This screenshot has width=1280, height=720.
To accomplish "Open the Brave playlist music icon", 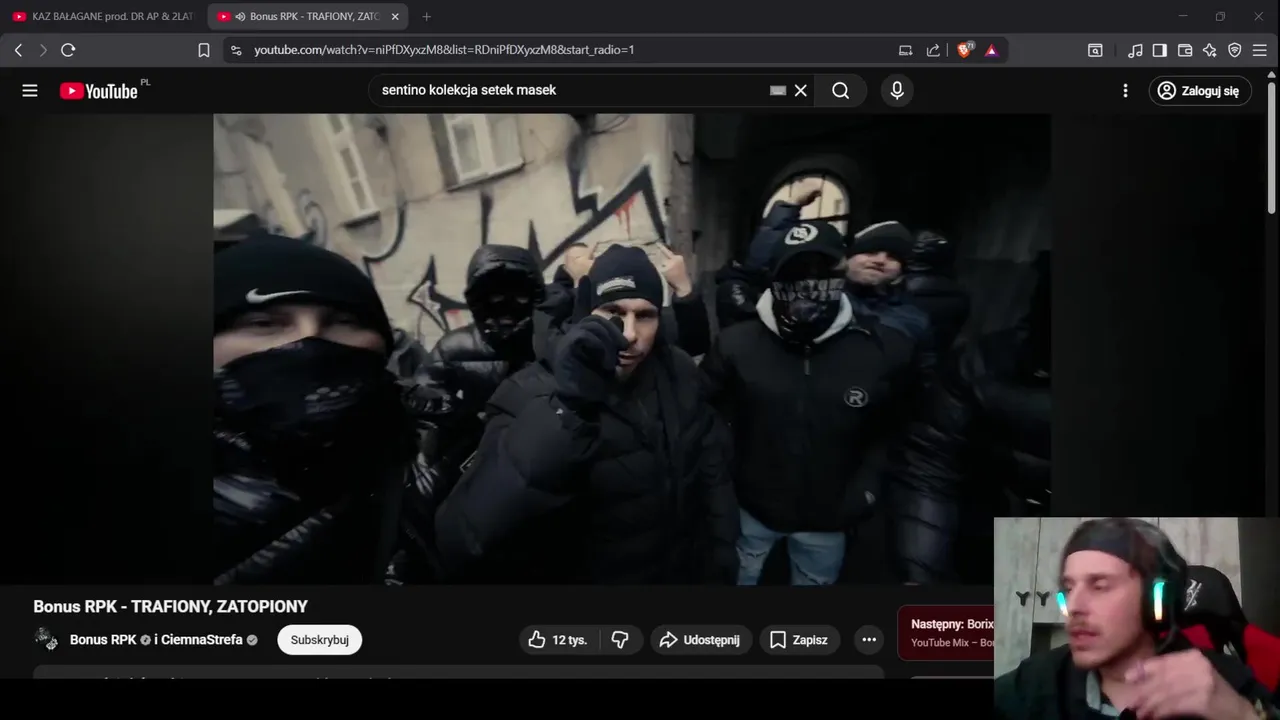I will [x=1135, y=50].
